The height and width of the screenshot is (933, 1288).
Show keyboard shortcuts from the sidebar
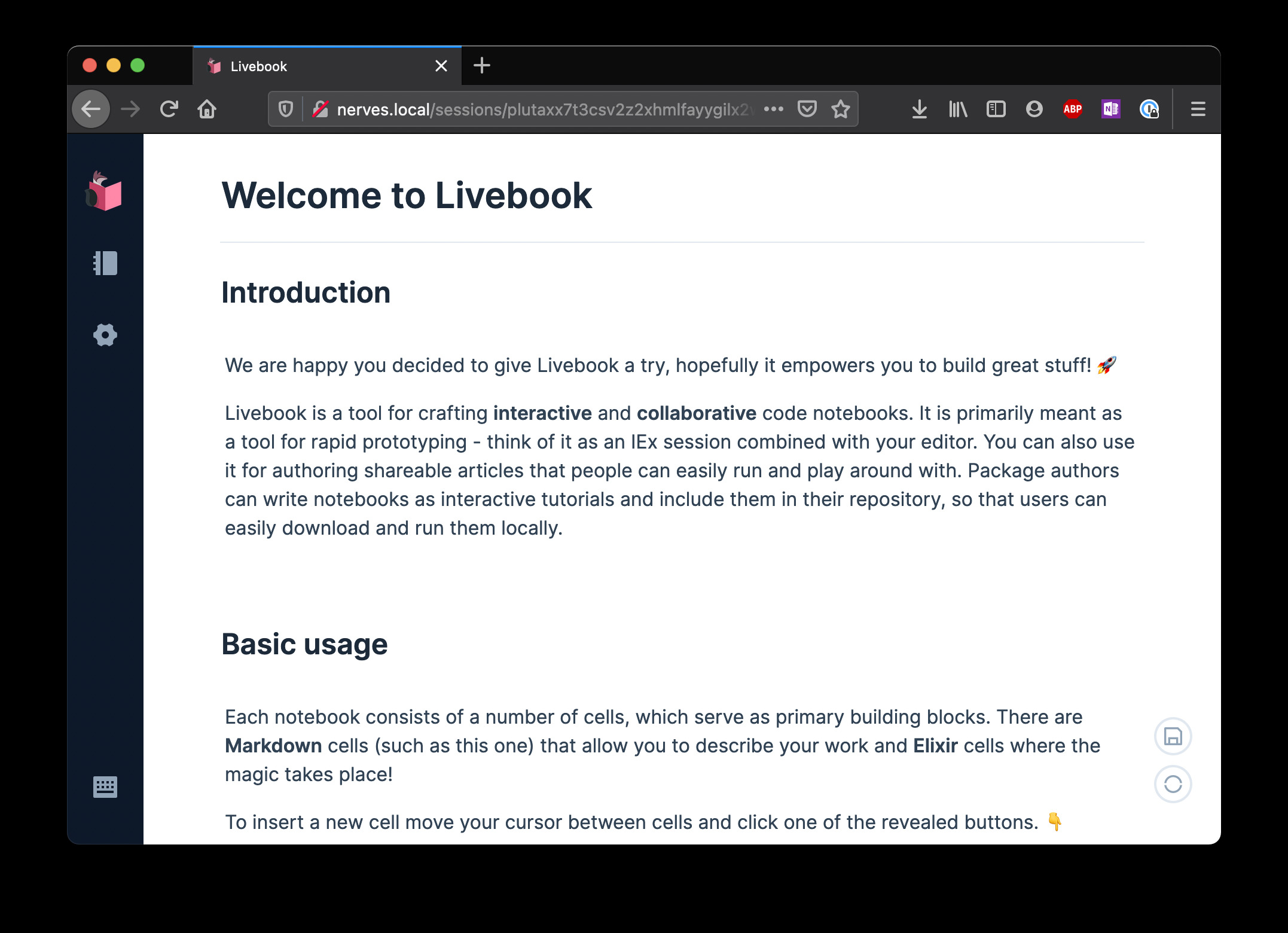(104, 786)
